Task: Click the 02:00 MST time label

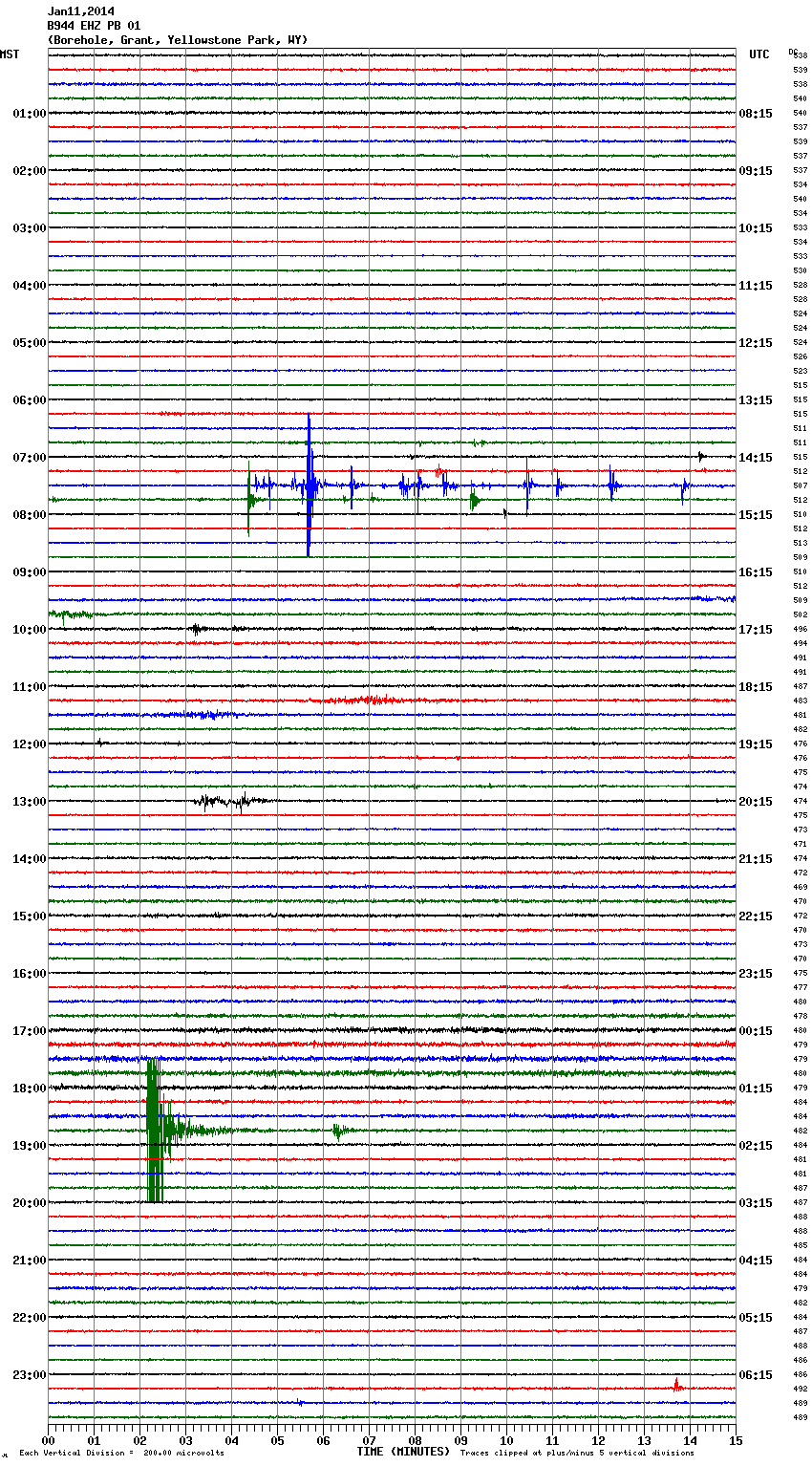Action: point(29,171)
